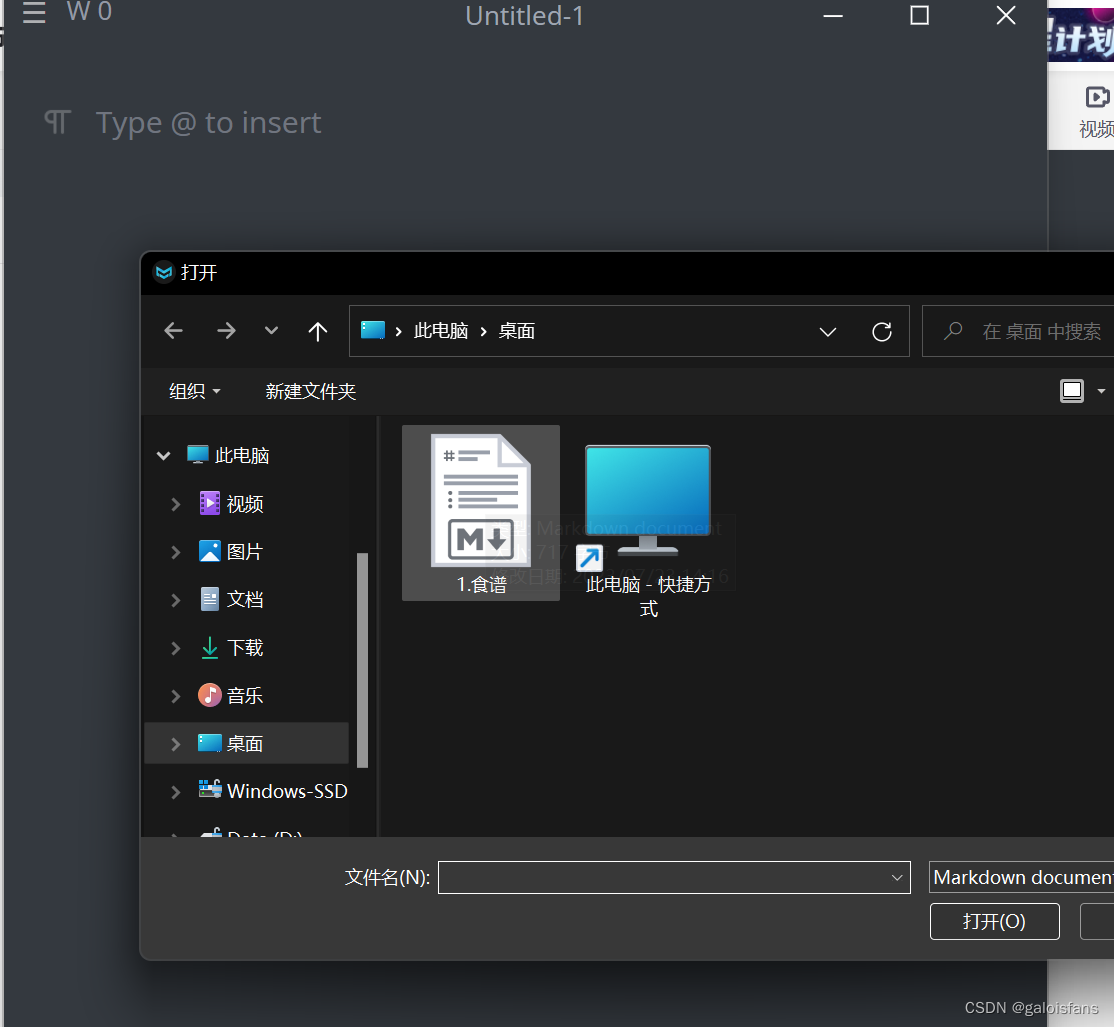Collapse the 此电脑 tree node
The height and width of the screenshot is (1027, 1114).
tap(163, 455)
